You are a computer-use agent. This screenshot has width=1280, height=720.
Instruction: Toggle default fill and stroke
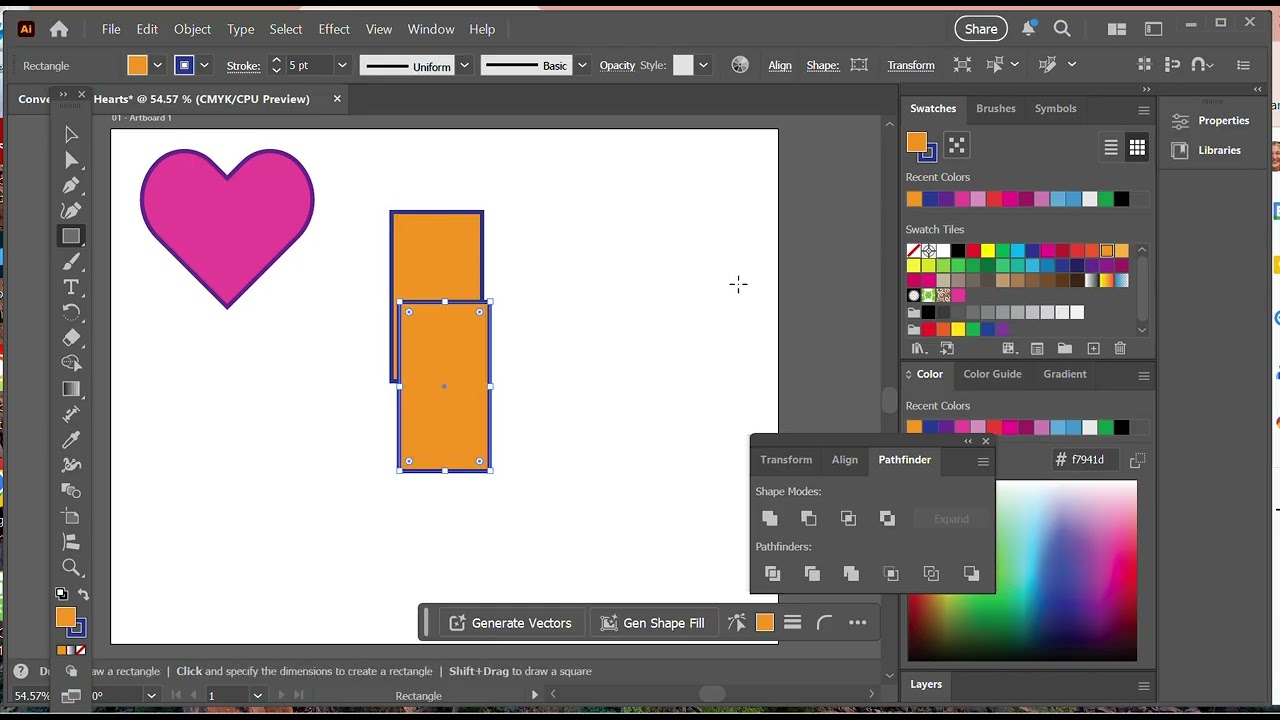coord(62,595)
